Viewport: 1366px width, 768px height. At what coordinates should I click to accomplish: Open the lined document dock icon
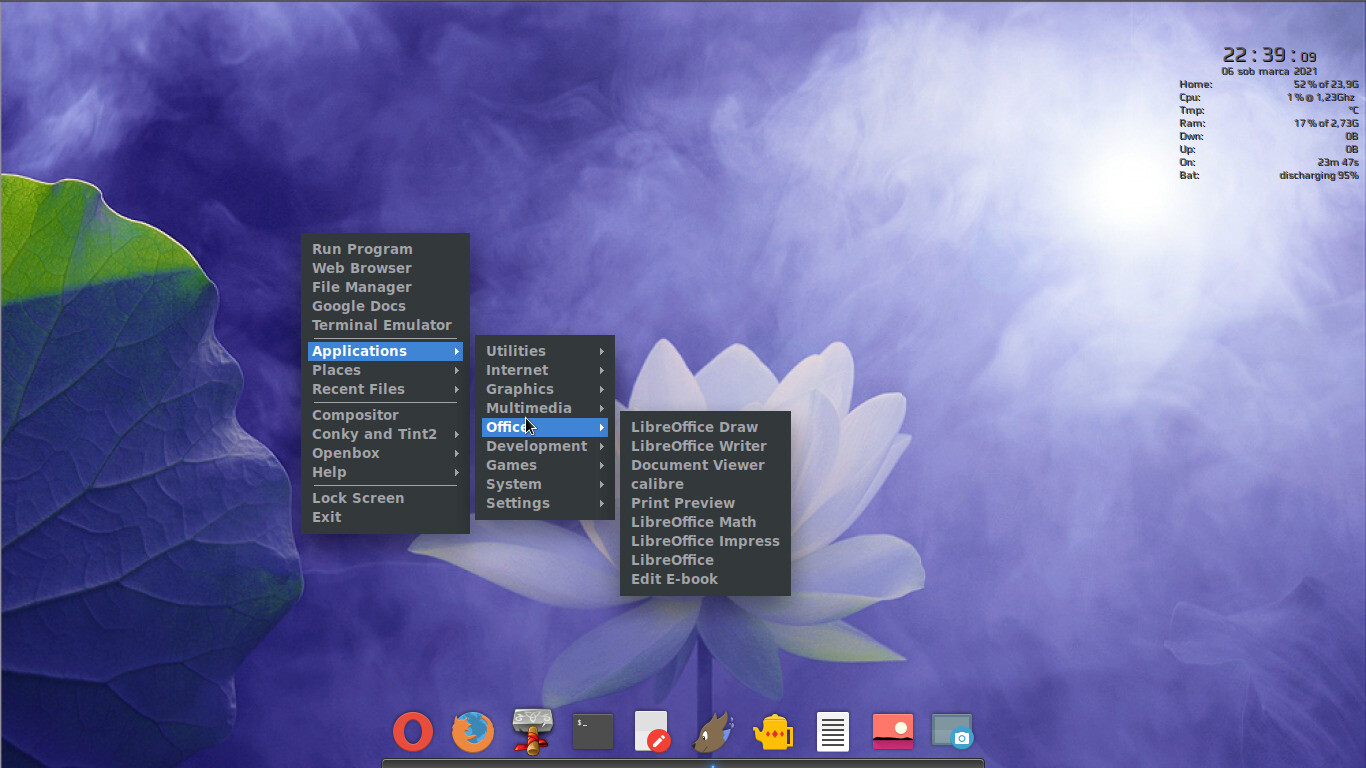[833, 732]
